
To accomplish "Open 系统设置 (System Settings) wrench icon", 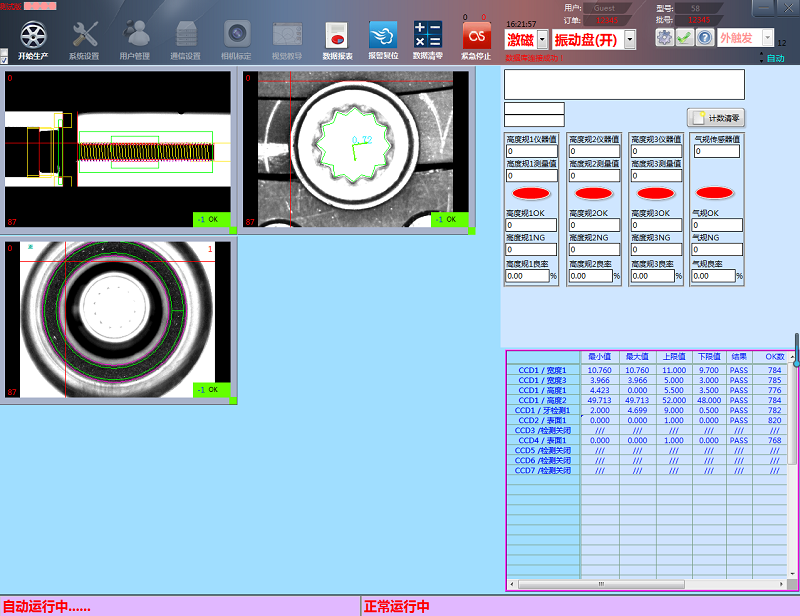I will [84, 35].
